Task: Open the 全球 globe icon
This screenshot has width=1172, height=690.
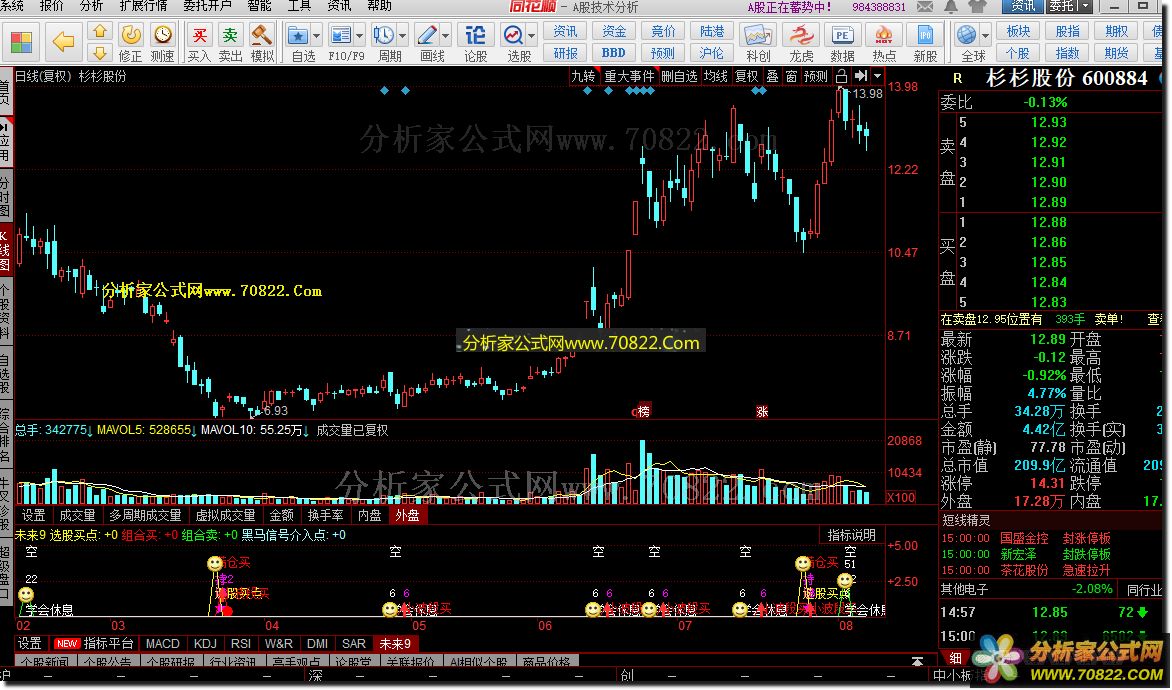Action: (966, 35)
